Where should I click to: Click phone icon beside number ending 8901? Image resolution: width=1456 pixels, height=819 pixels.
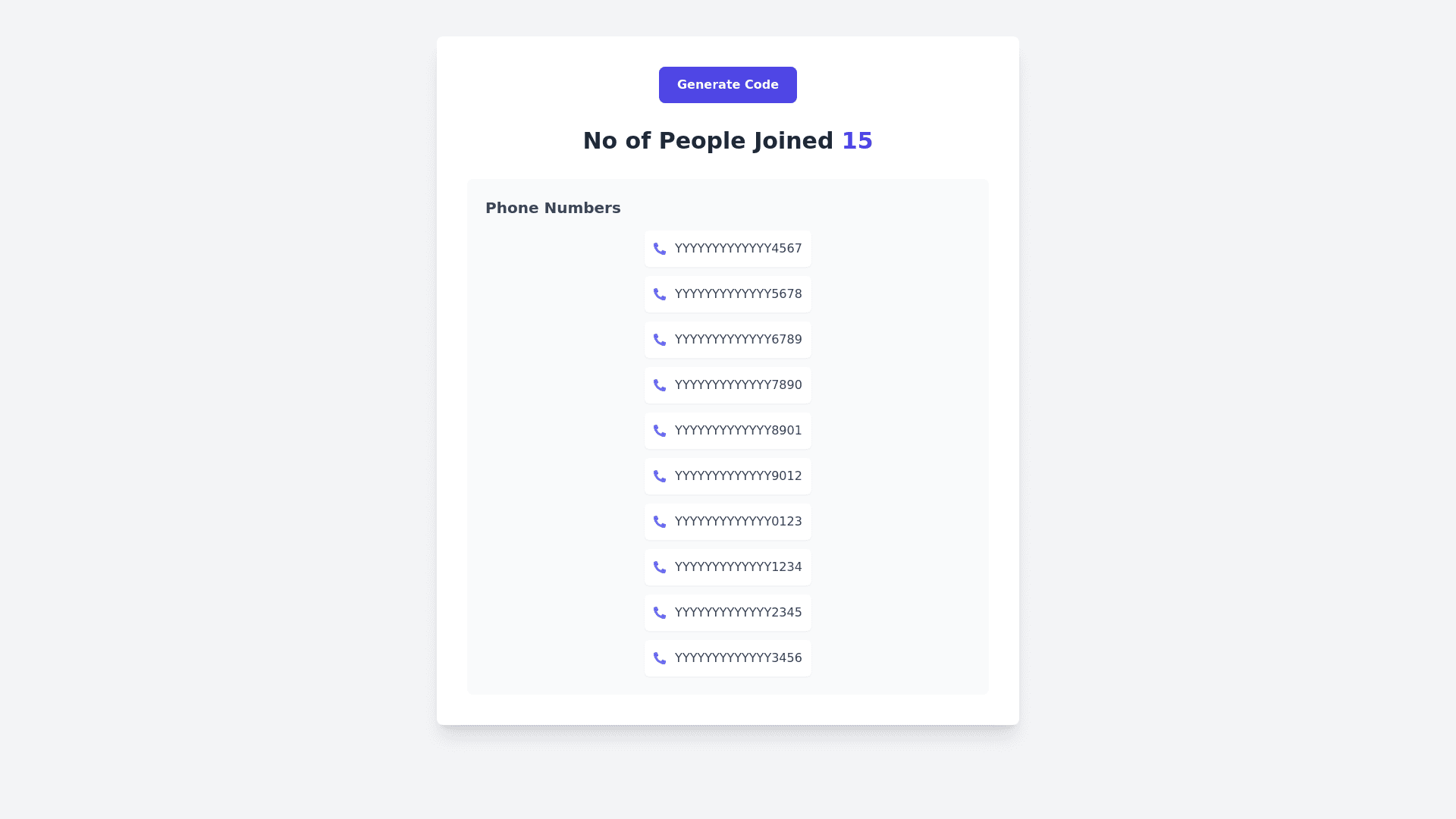(x=660, y=431)
